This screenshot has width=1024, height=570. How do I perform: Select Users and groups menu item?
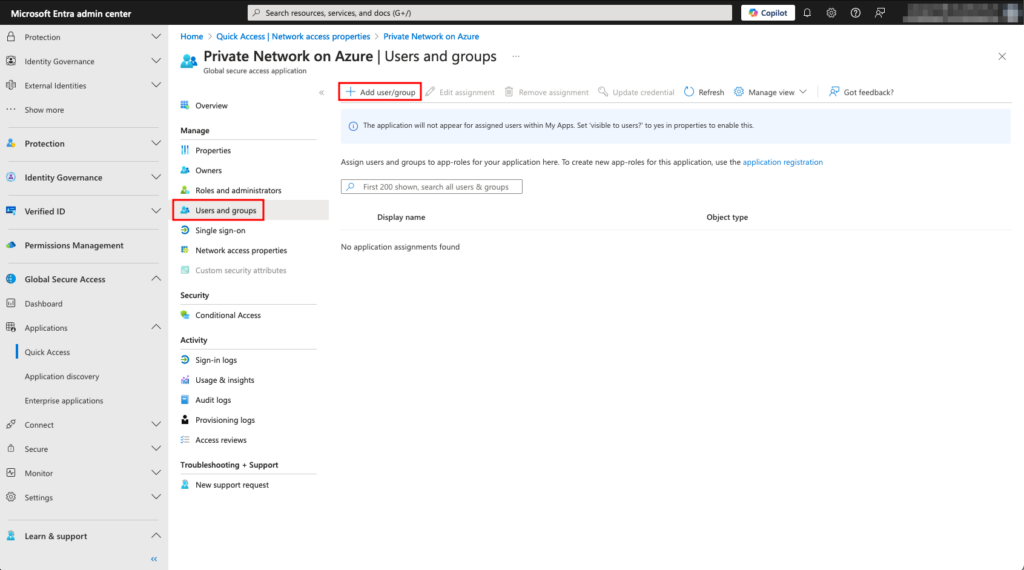225,210
